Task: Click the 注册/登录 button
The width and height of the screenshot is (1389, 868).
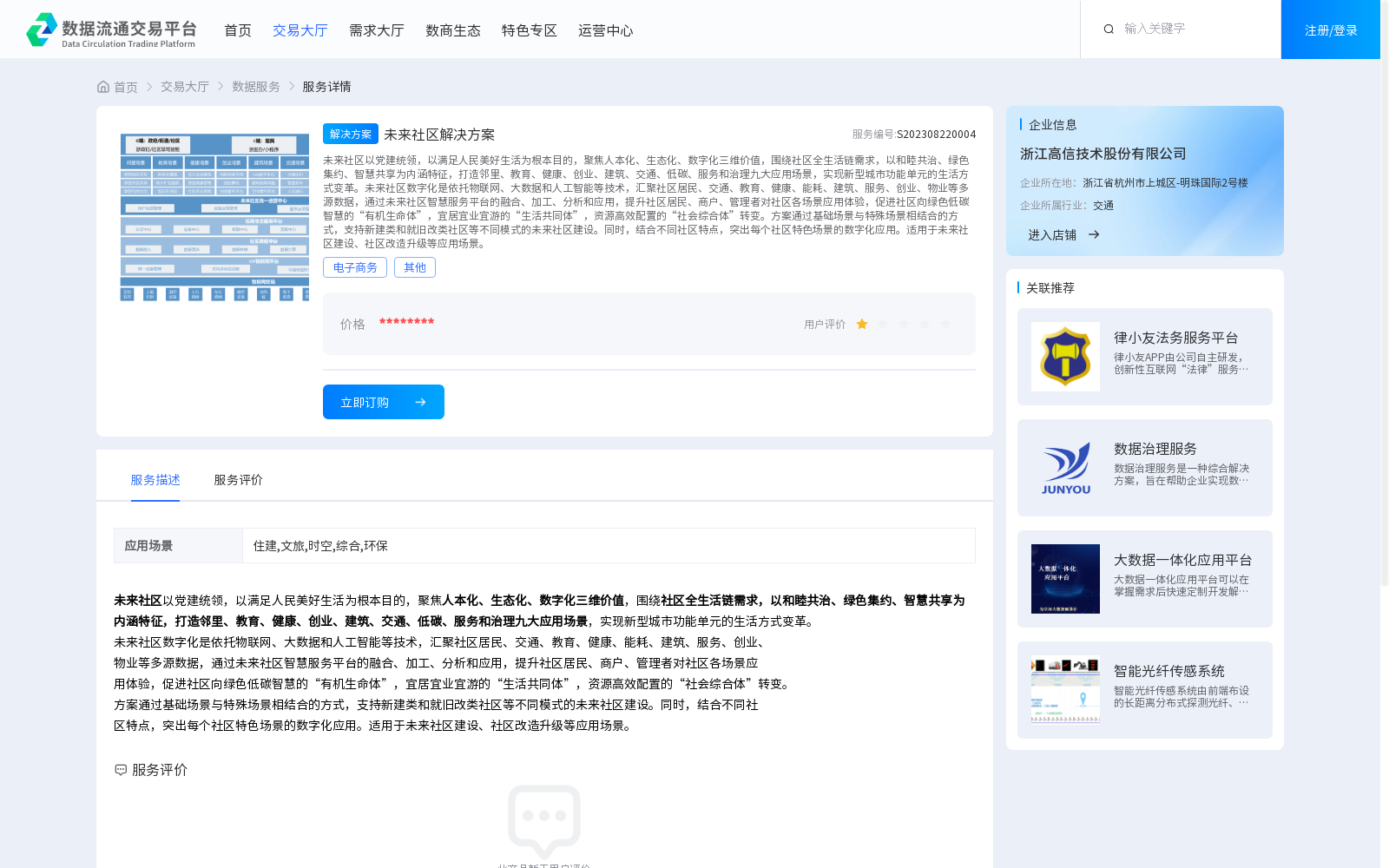Action: click(1331, 30)
